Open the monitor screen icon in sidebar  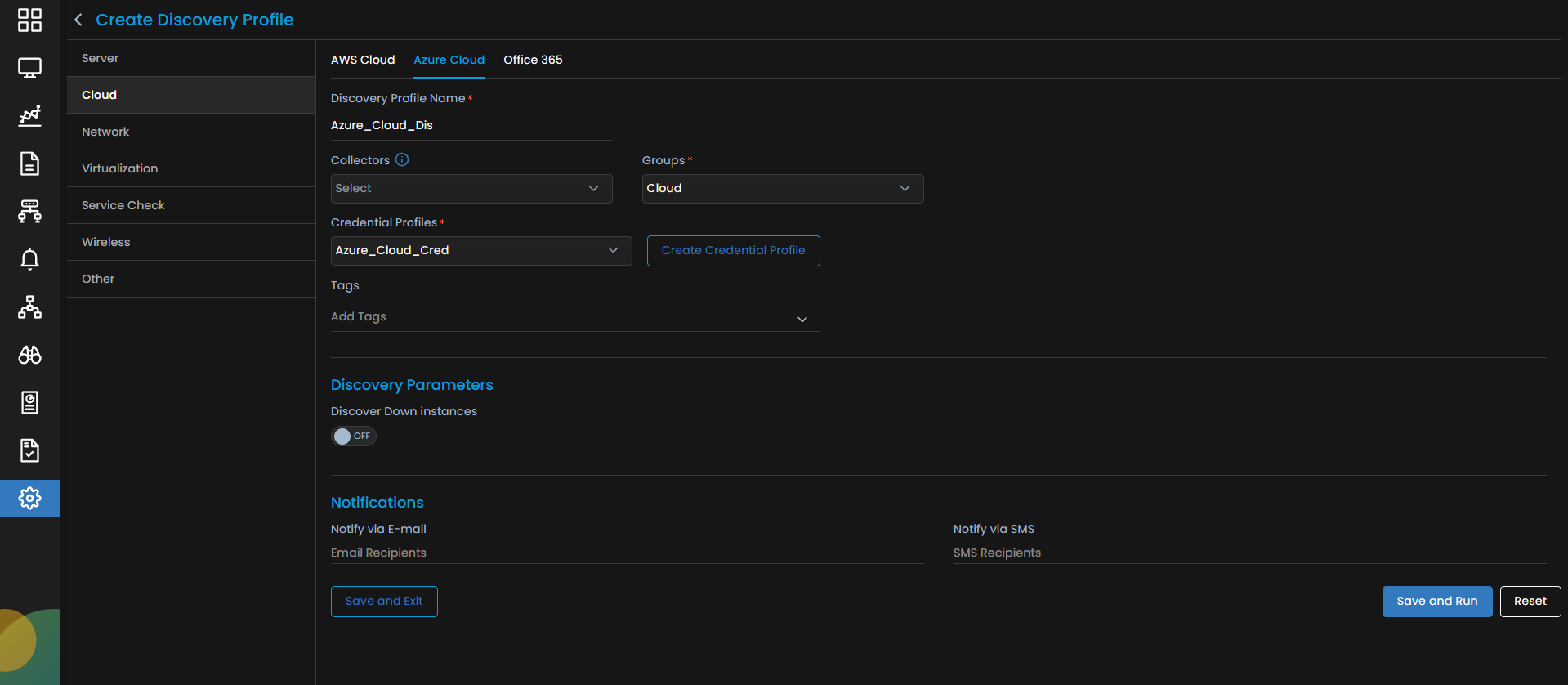[x=29, y=68]
